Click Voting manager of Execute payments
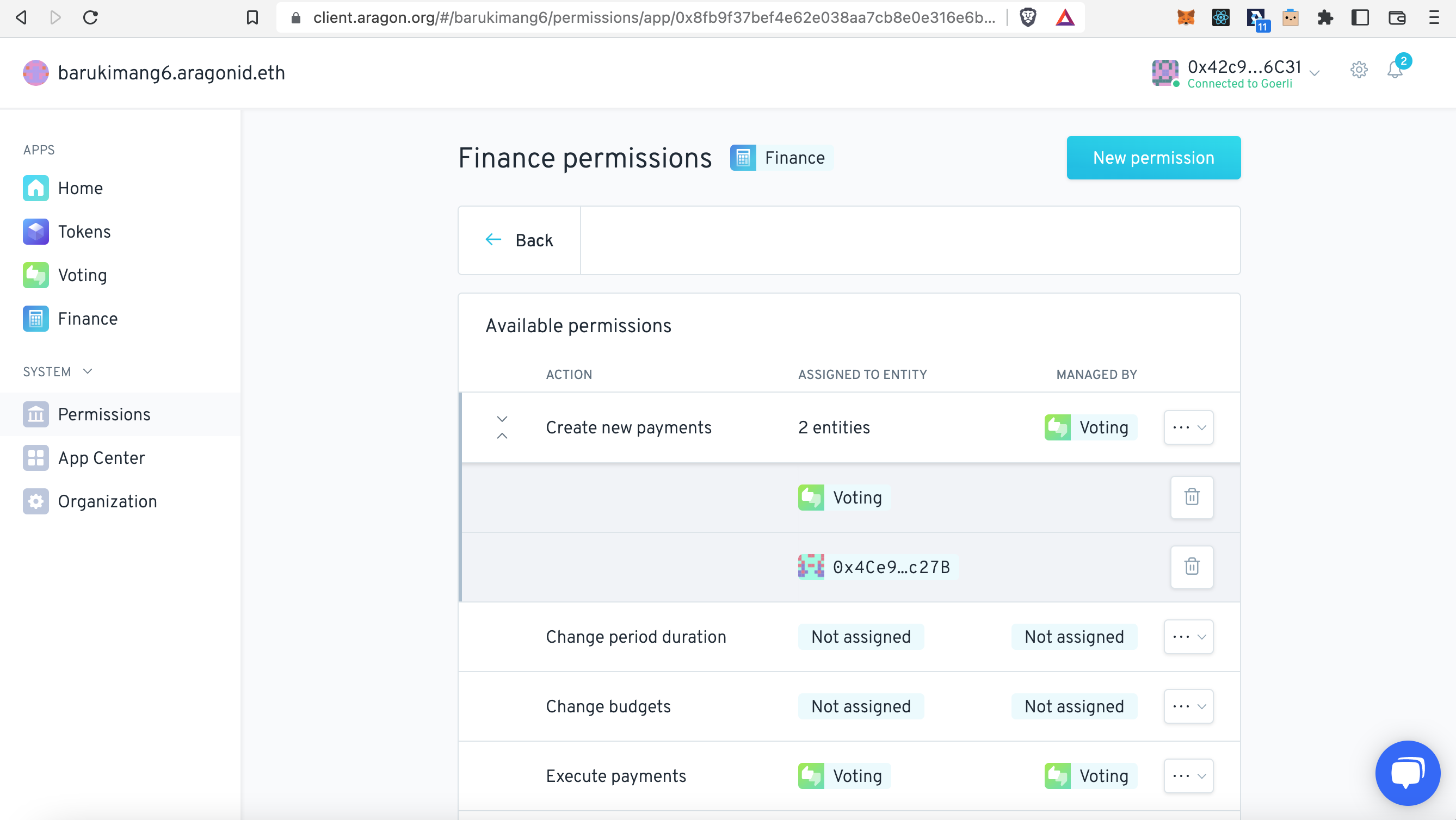 point(1090,776)
